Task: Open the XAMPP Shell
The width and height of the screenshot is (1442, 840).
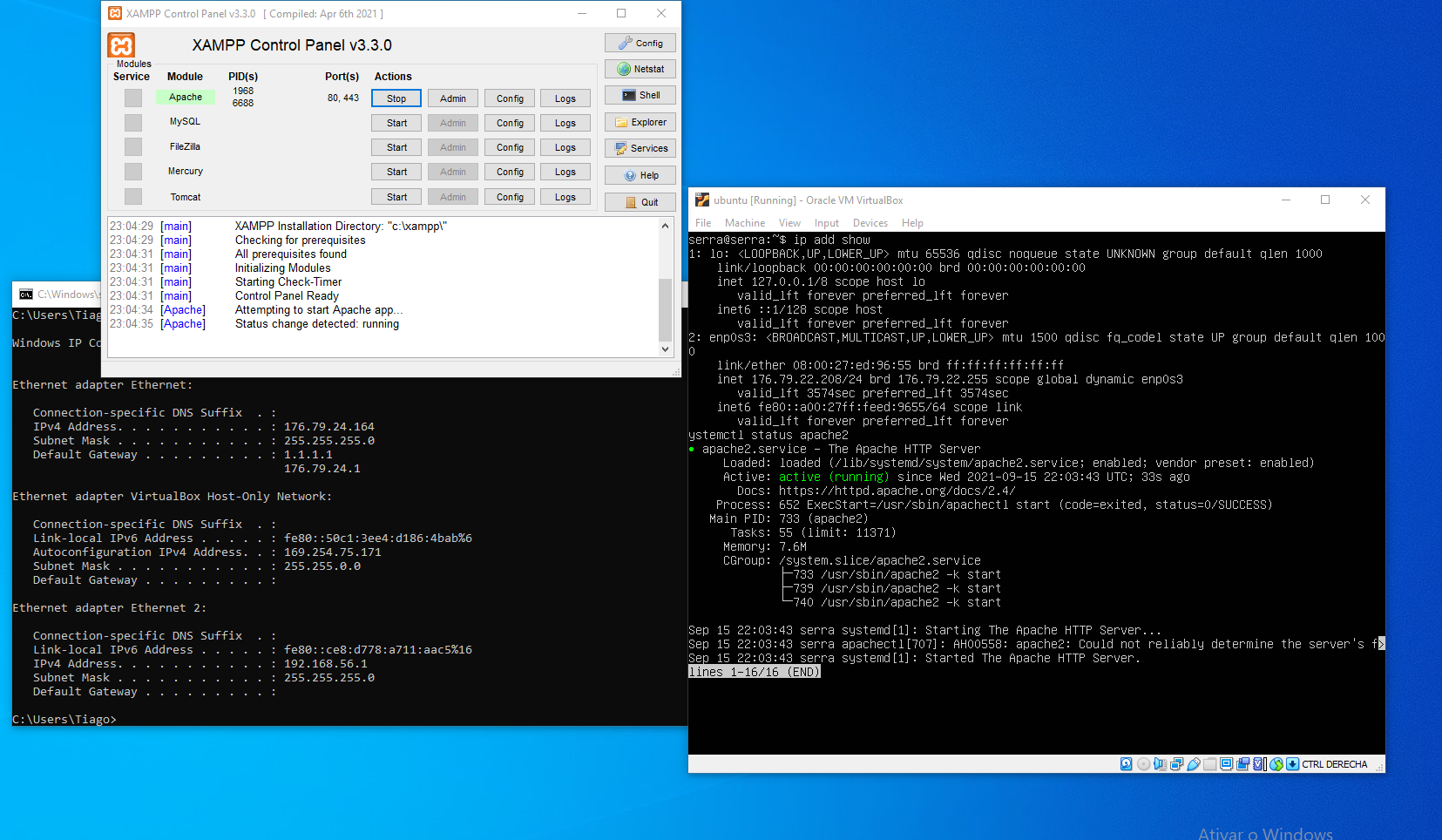Action: (x=640, y=95)
